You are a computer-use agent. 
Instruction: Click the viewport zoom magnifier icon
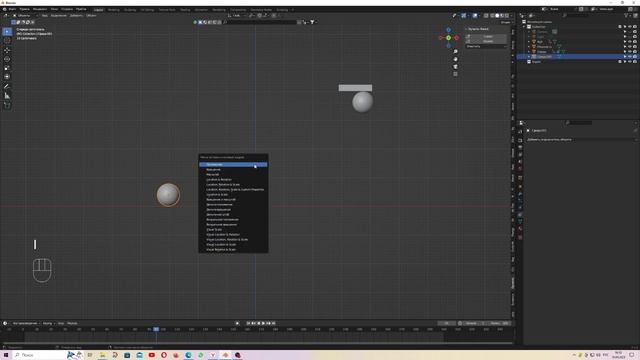coord(456,51)
